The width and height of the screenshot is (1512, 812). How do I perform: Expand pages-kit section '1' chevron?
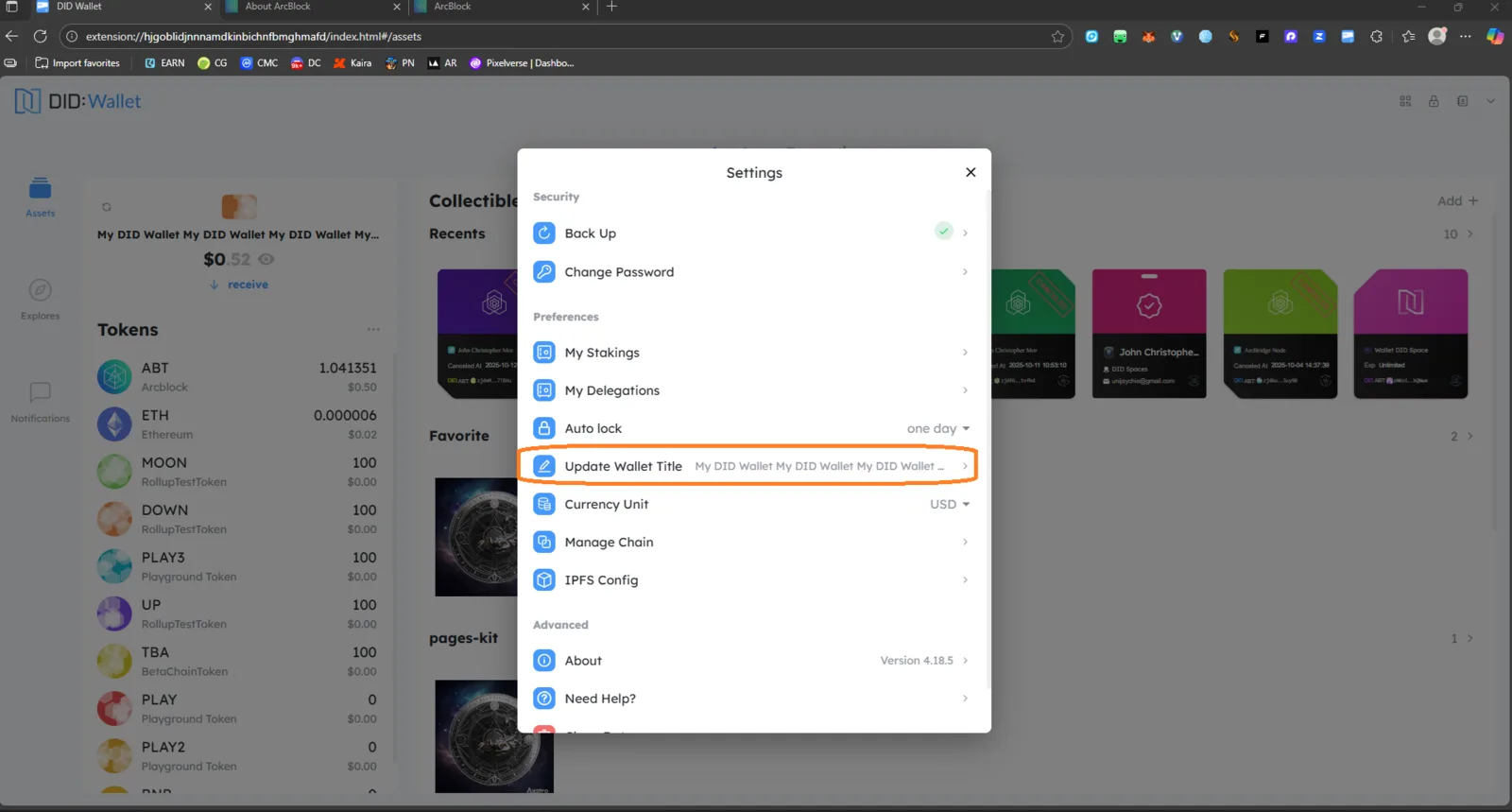click(x=1469, y=638)
